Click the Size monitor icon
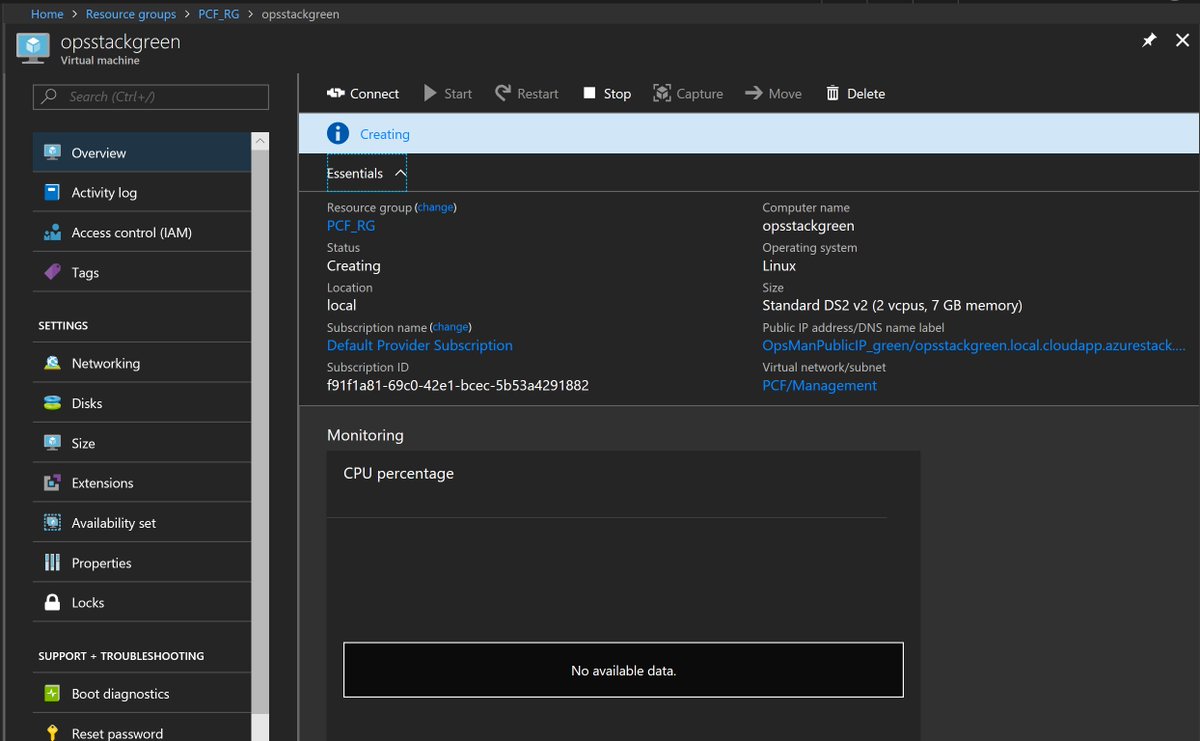 pyautogui.click(x=52, y=443)
